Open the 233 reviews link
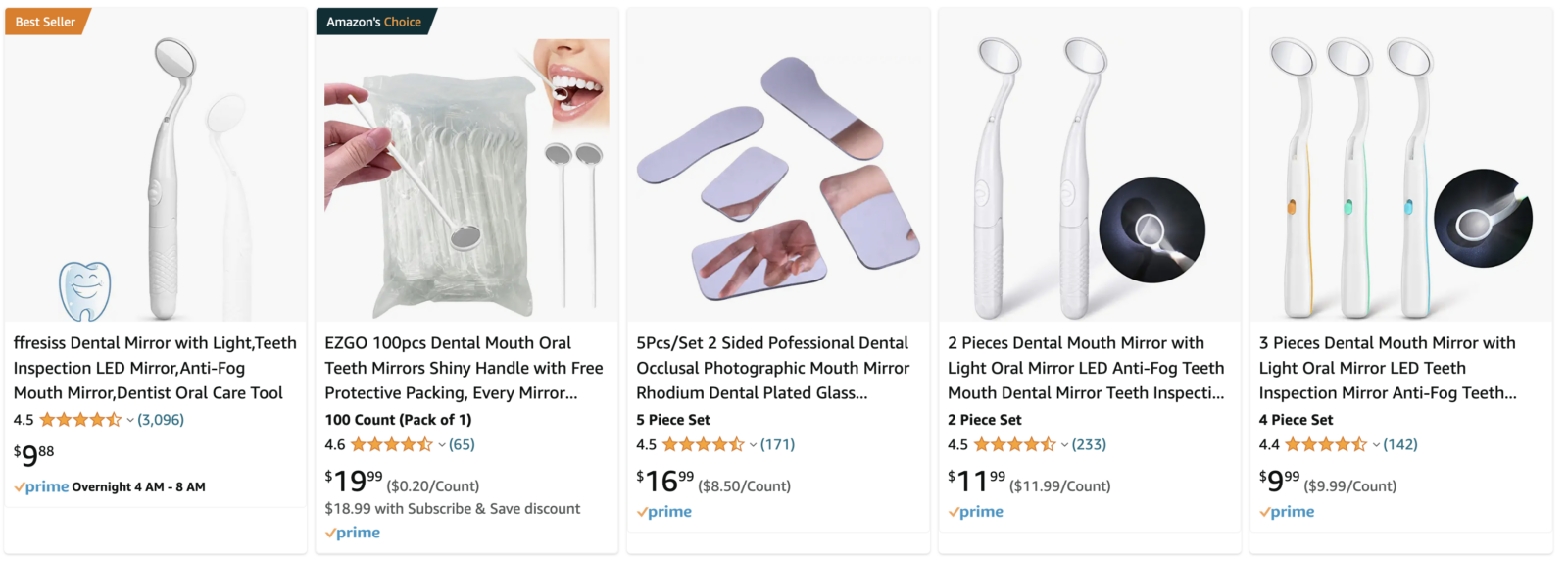 (x=1089, y=445)
